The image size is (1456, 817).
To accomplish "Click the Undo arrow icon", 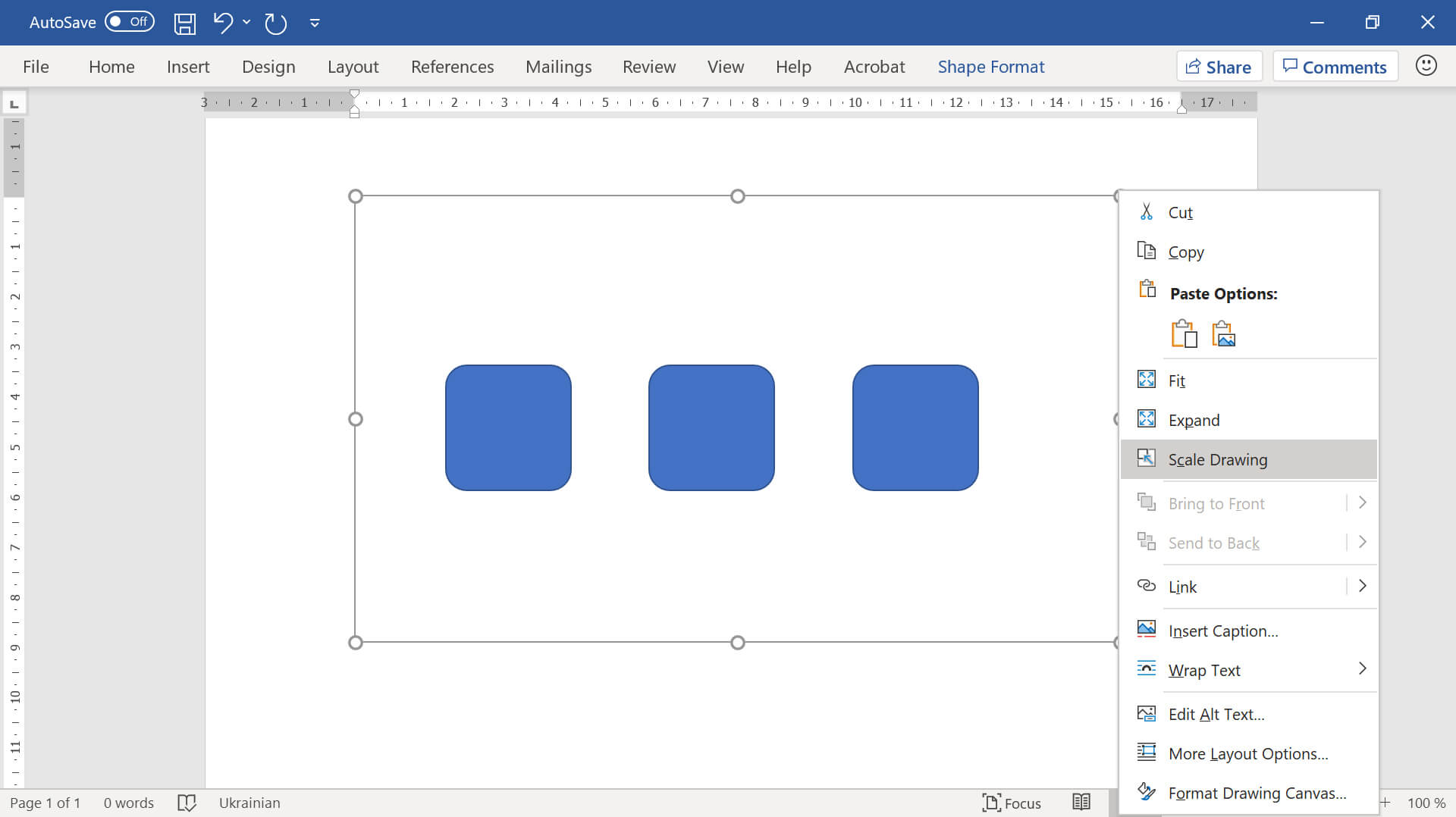I will [x=222, y=23].
